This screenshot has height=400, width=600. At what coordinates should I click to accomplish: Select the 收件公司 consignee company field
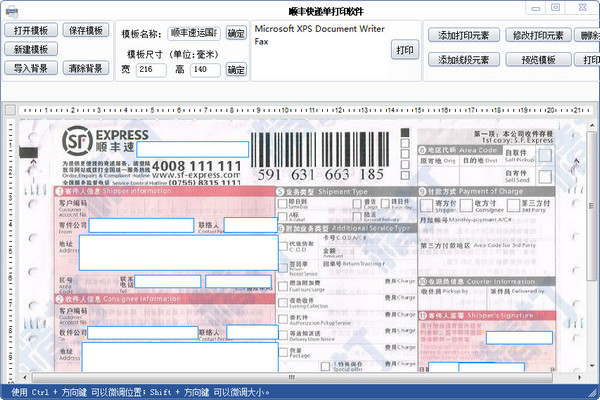(x=143, y=333)
